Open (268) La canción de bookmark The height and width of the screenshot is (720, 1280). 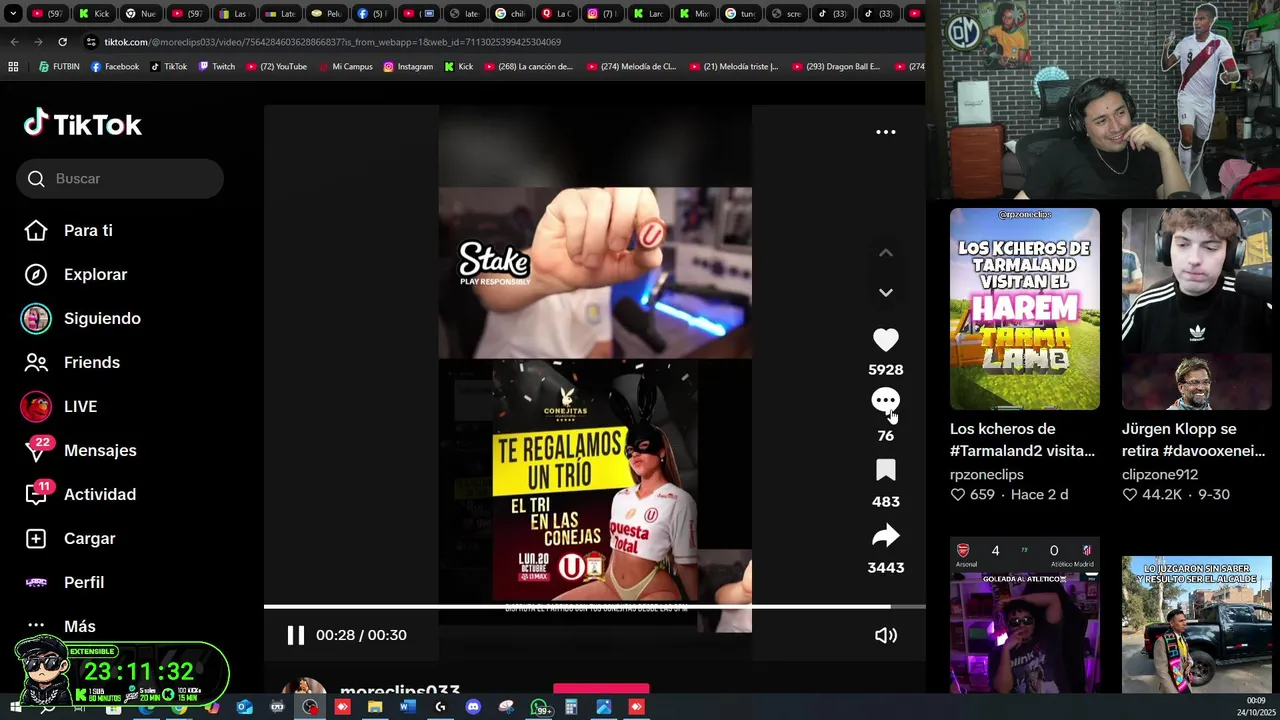click(x=528, y=67)
